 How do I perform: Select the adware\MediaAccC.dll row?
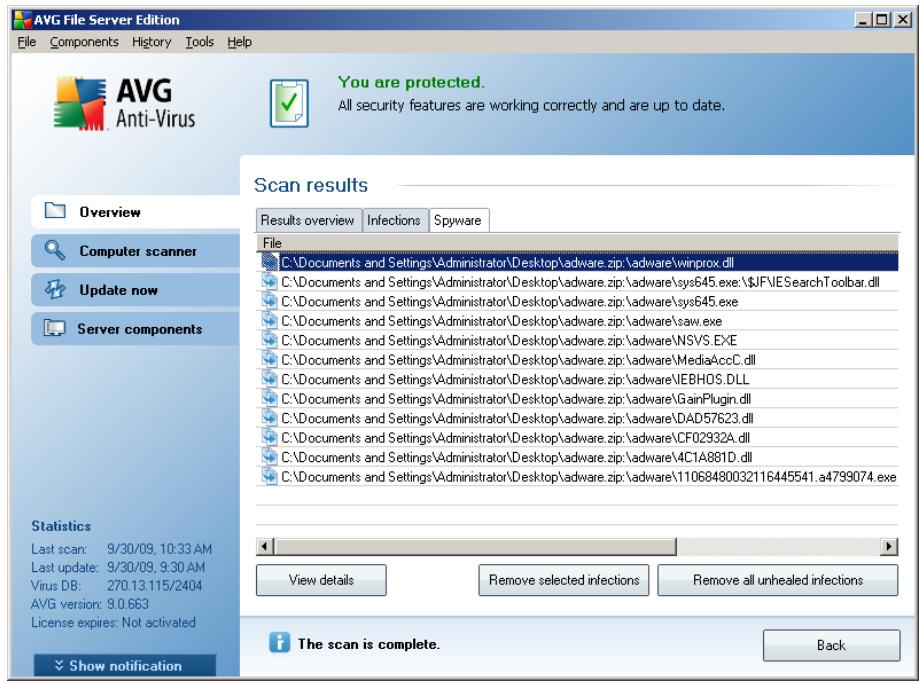(x=577, y=359)
